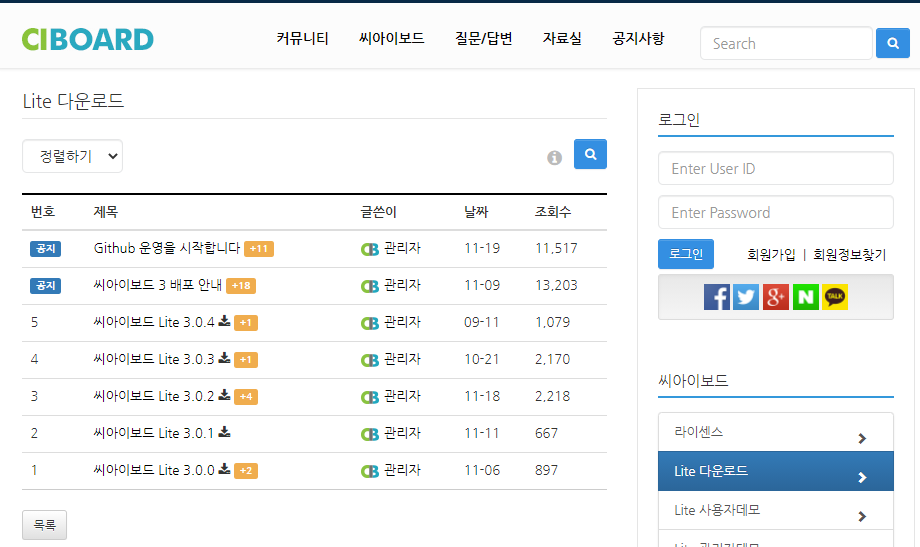Open the 커뮤니티 menu
Viewport: 920px width, 547px height.
click(x=302, y=39)
